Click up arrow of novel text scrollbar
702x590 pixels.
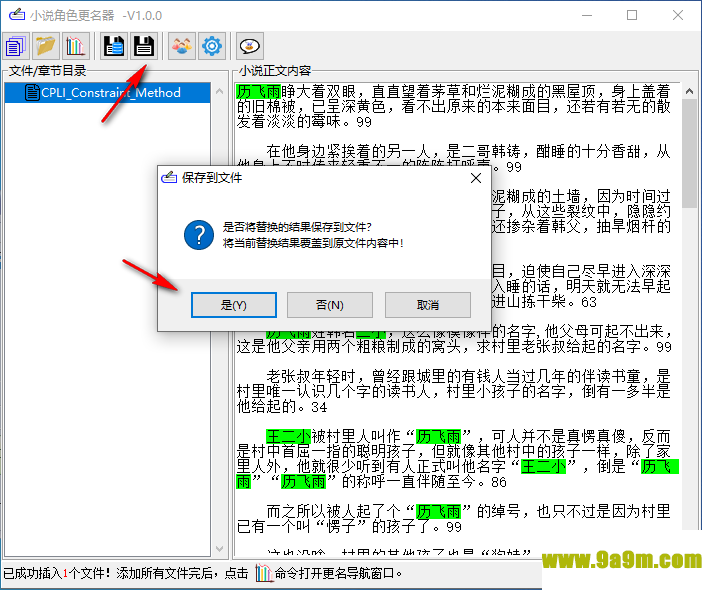(690, 91)
